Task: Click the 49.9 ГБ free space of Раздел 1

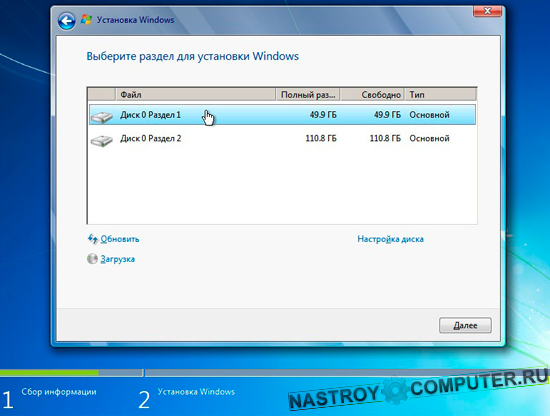Action: coord(387,115)
